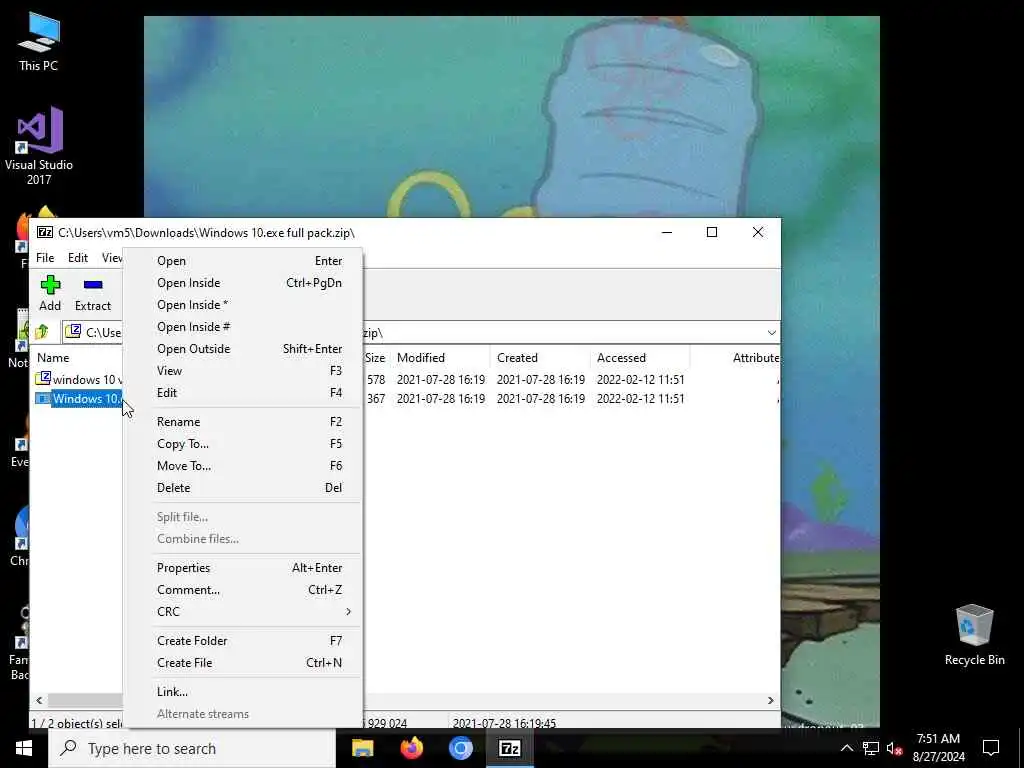1024x768 pixels.
Task: Click the Type here to search box
Action: (x=192, y=748)
